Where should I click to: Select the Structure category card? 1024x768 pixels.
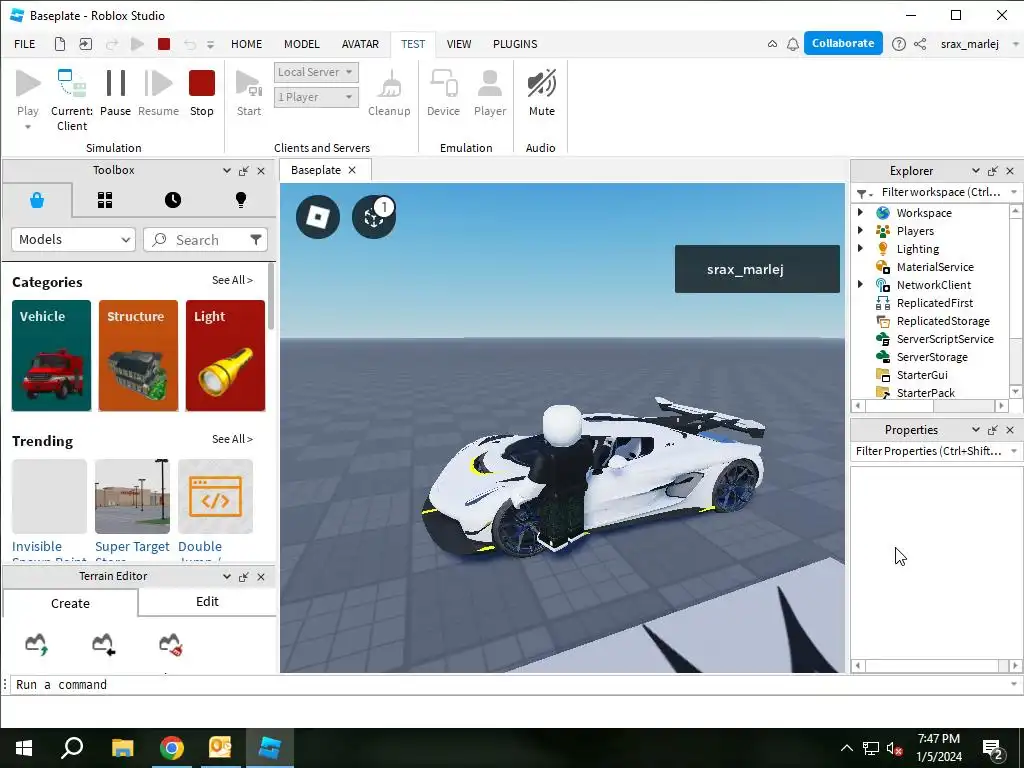coord(138,356)
